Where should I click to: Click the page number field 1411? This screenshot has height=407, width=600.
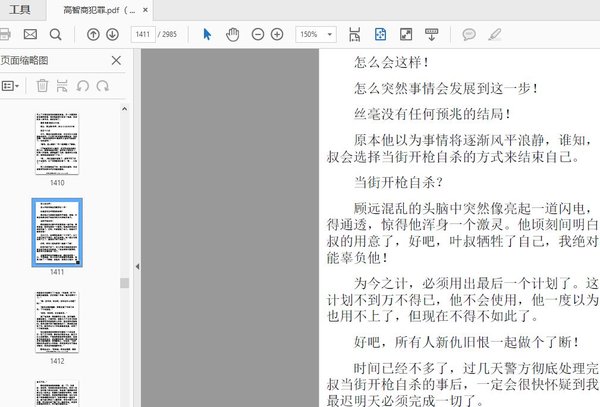(x=143, y=34)
